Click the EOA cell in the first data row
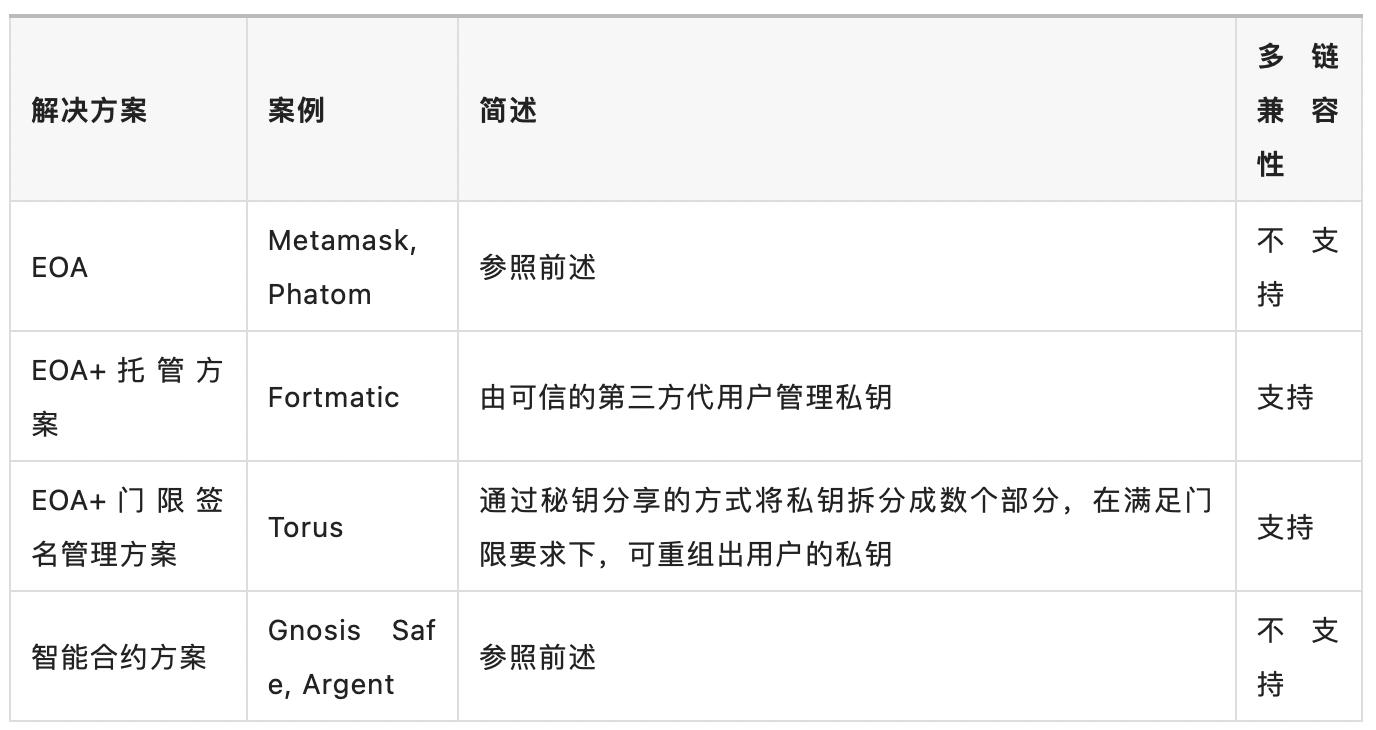 point(60,268)
